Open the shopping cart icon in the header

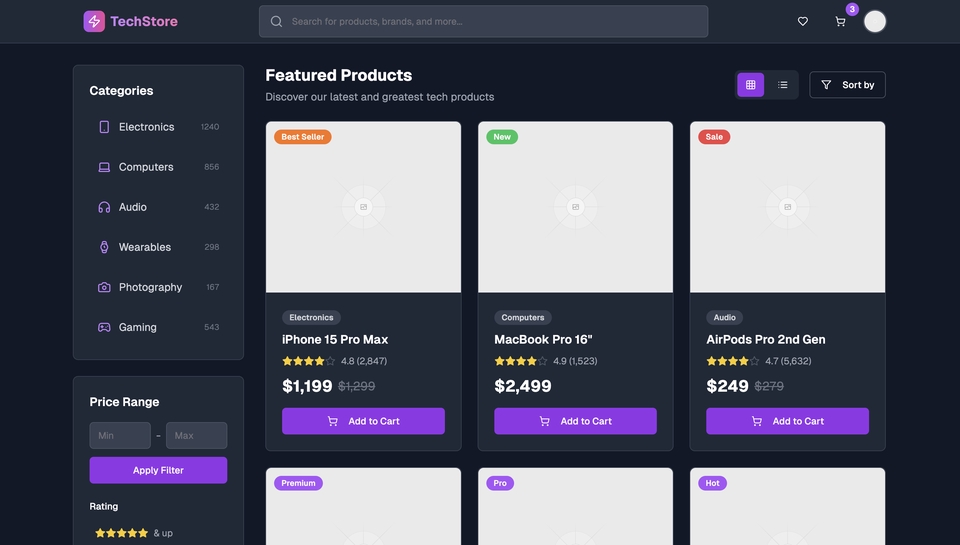point(840,21)
